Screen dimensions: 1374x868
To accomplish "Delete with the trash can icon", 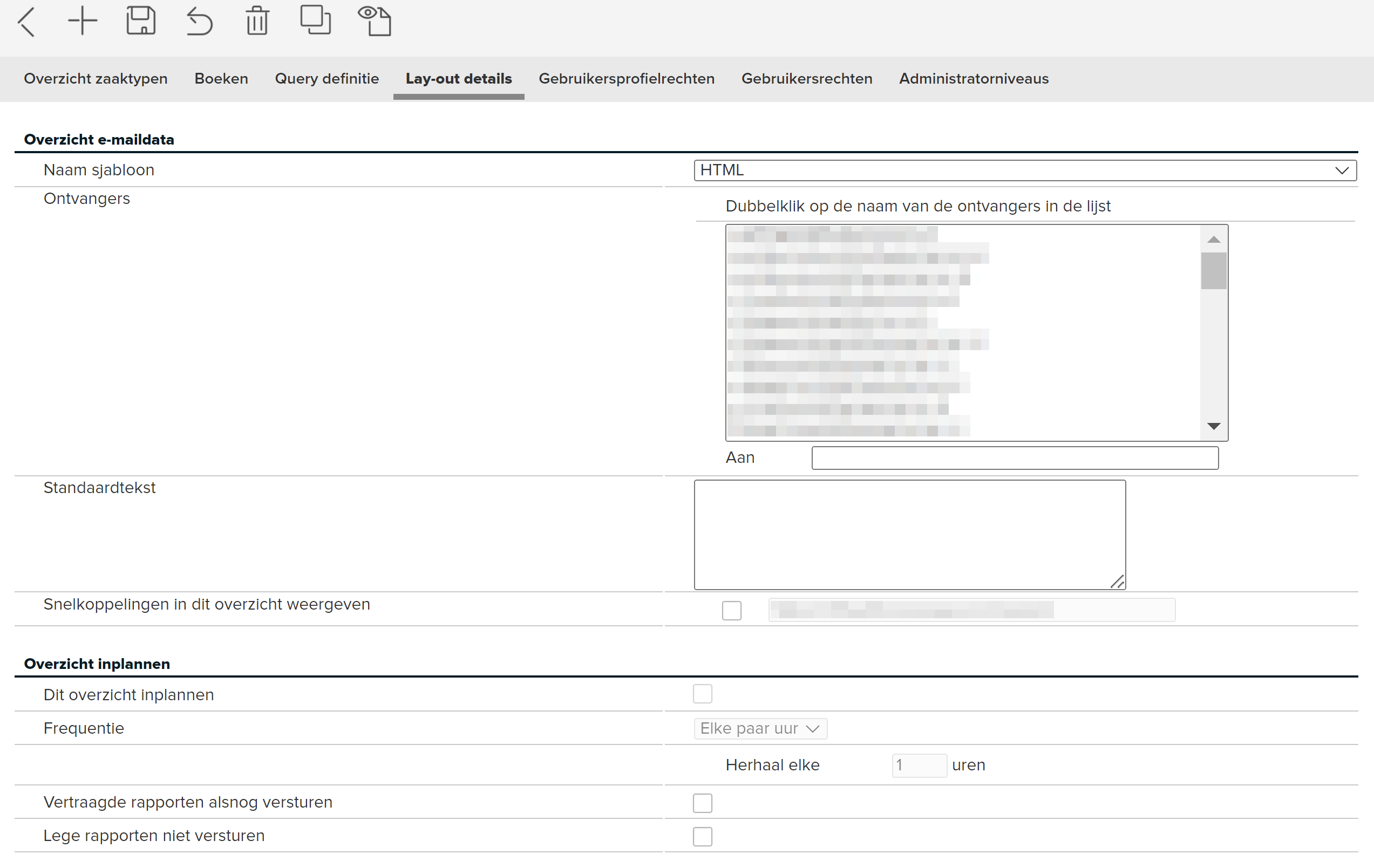I will (257, 21).
